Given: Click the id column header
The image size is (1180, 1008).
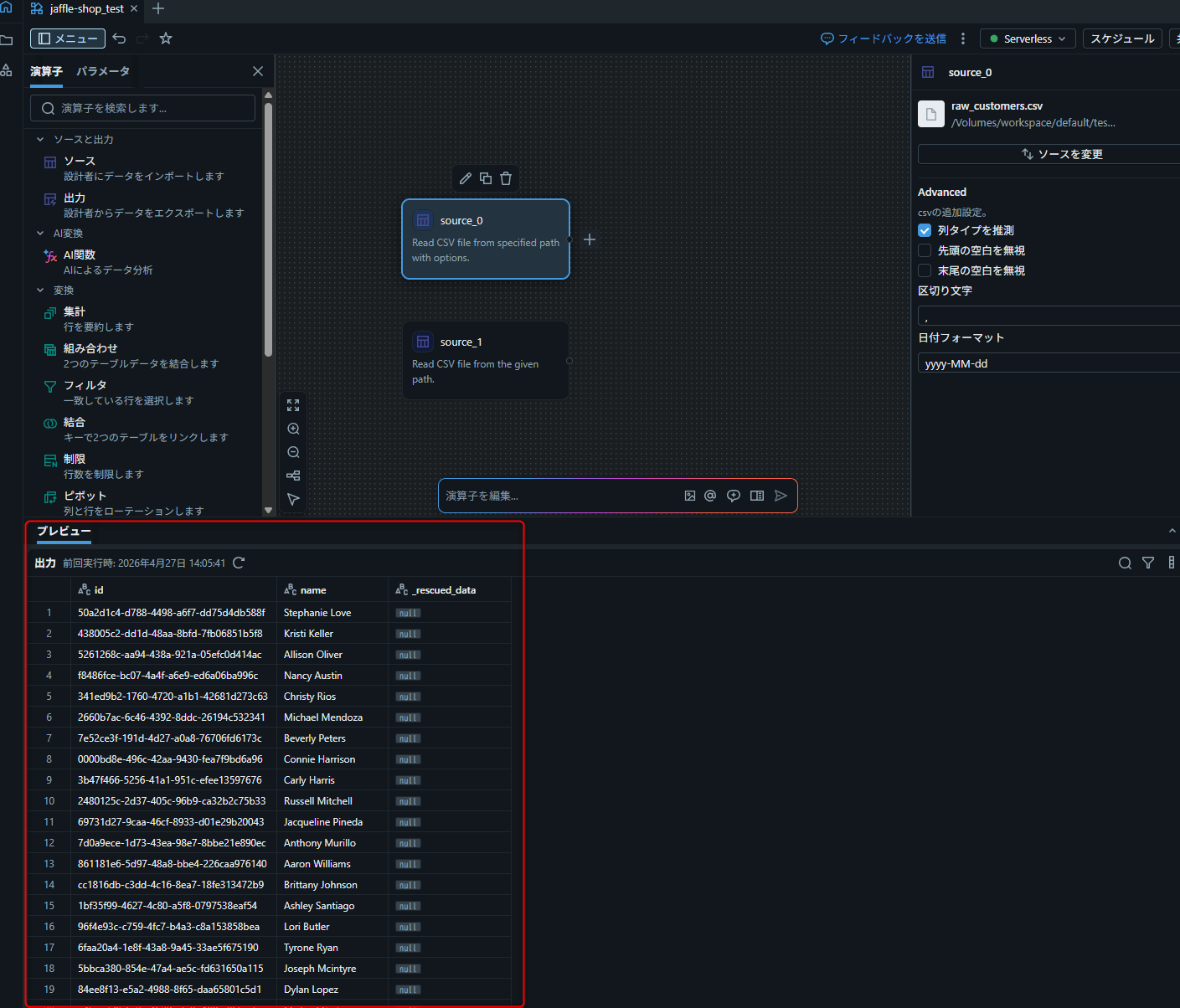Looking at the screenshot, I should tap(174, 590).
